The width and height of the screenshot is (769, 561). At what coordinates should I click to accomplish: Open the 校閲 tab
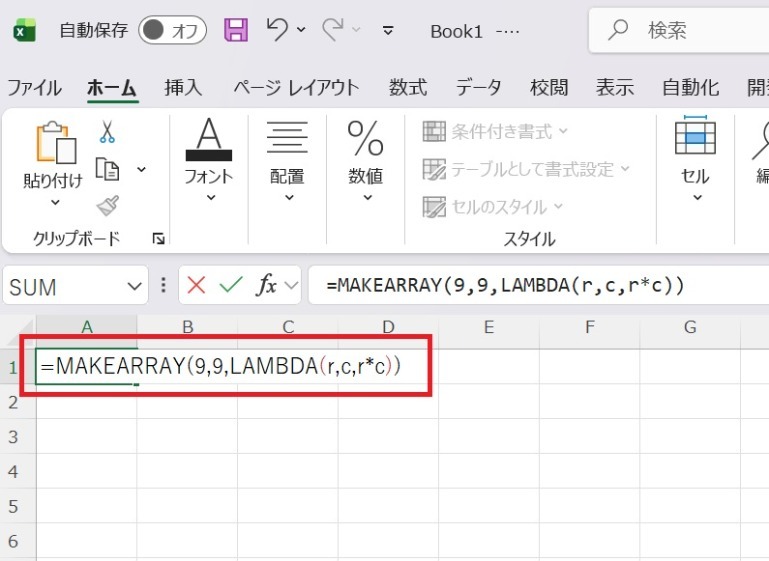(549, 88)
